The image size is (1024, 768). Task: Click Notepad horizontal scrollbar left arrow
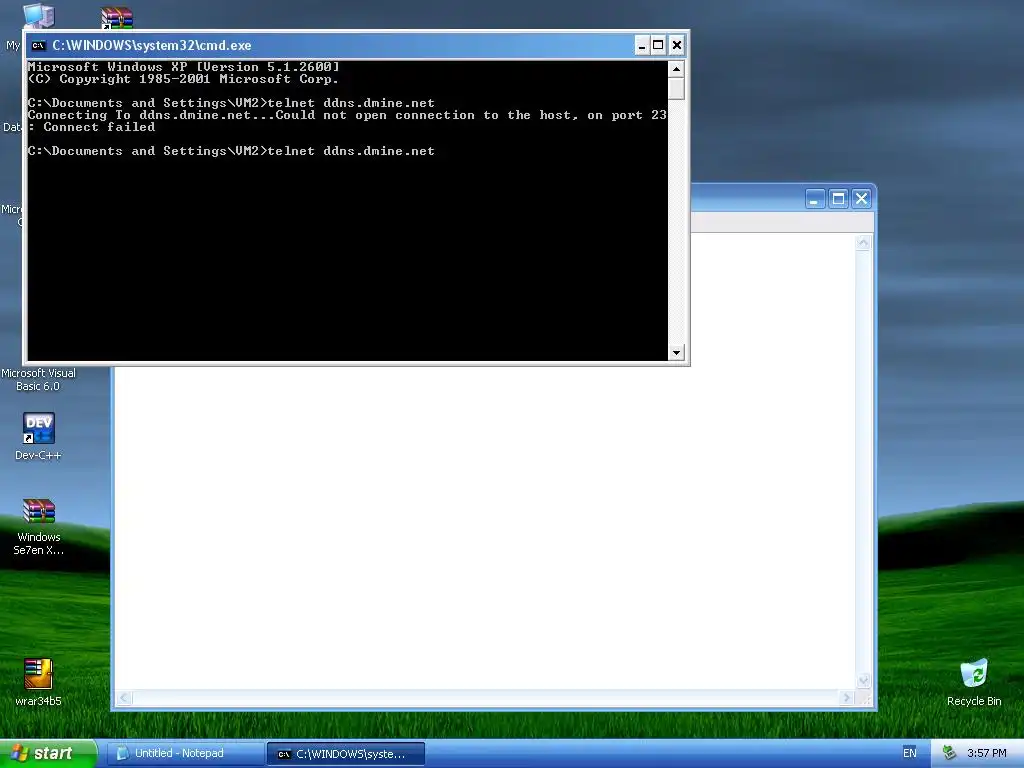[124, 697]
